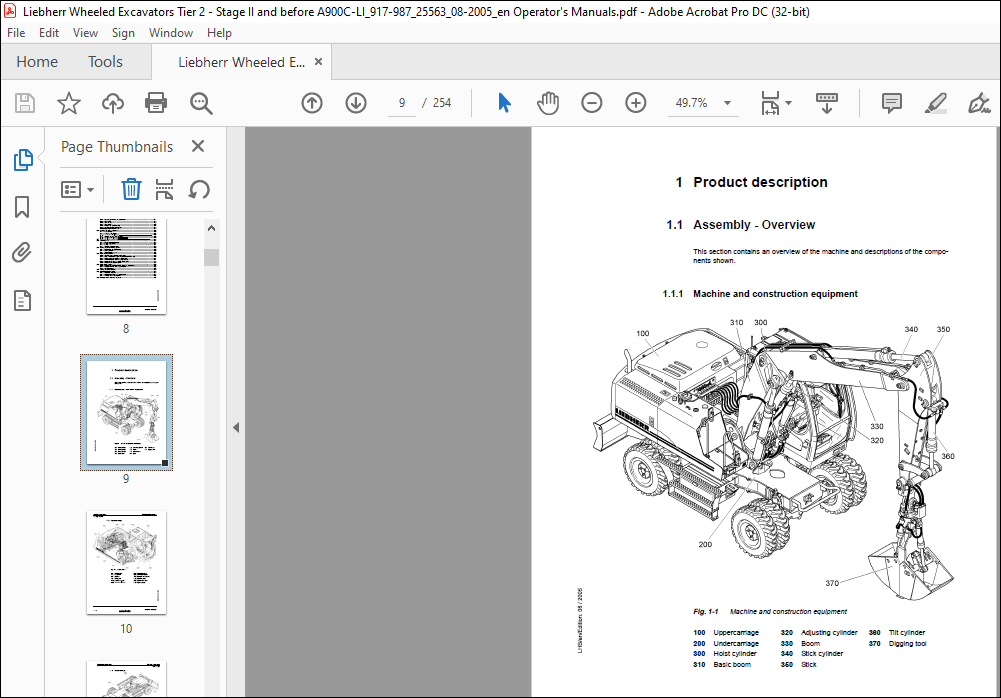Select page 10 thumbnail
Image resolution: width=1001 pixels, height=698 pixels.
(126, 562)
